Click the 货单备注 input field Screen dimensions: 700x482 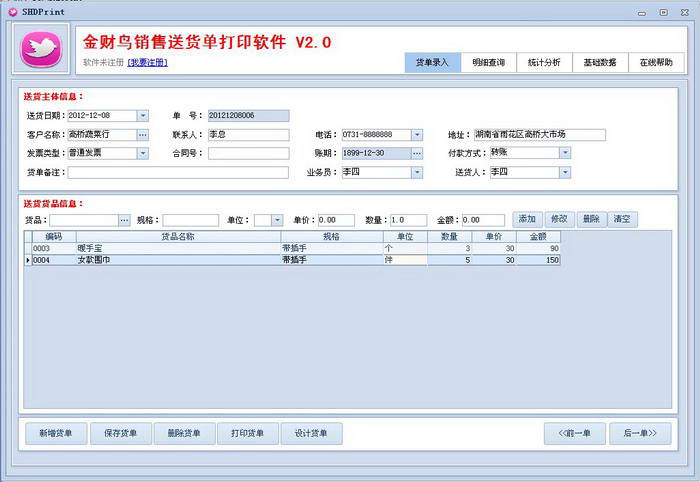[x=178, y=173]
